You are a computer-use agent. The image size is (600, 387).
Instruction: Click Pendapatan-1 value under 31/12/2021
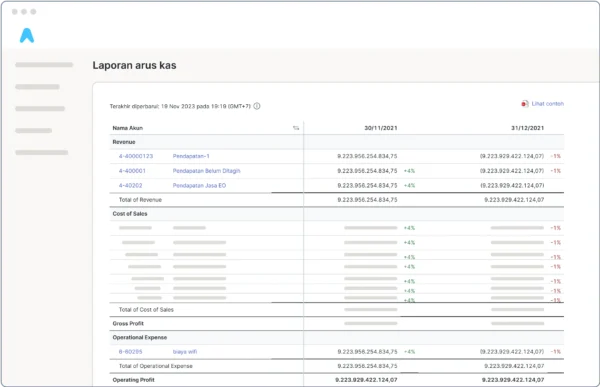click(512, 156)
